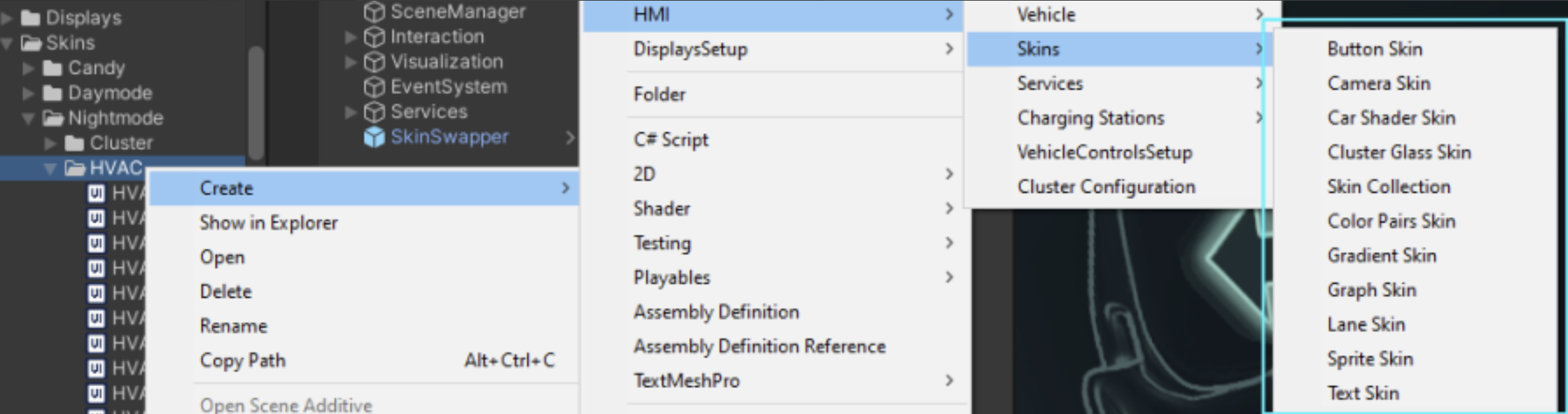This screenshot has height=414, width=1568.
Task: Click the SkinSwapper prefab cube icon
Action: pos(375,137)
